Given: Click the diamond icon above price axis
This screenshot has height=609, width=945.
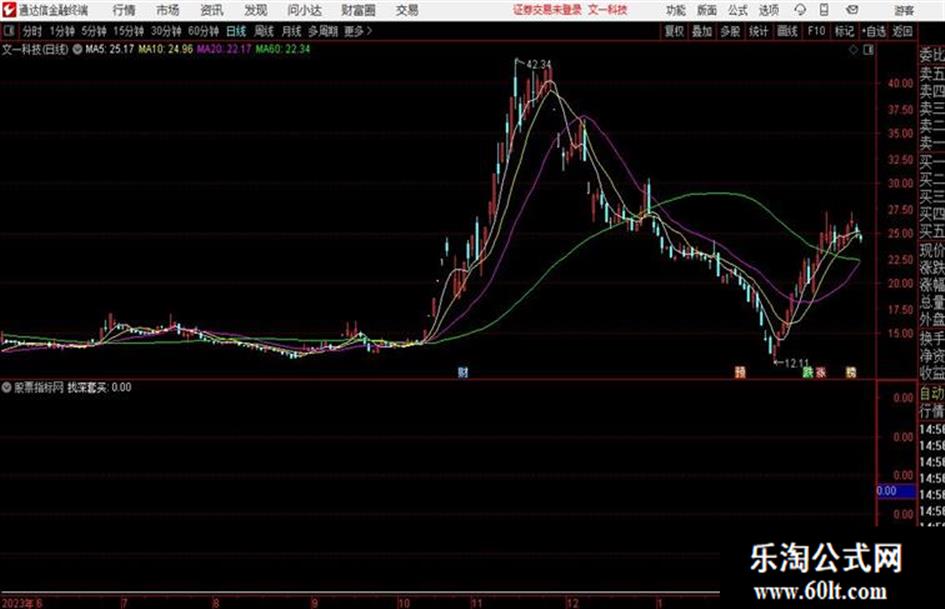Looking at the screenshot, I should pos(853,50).
